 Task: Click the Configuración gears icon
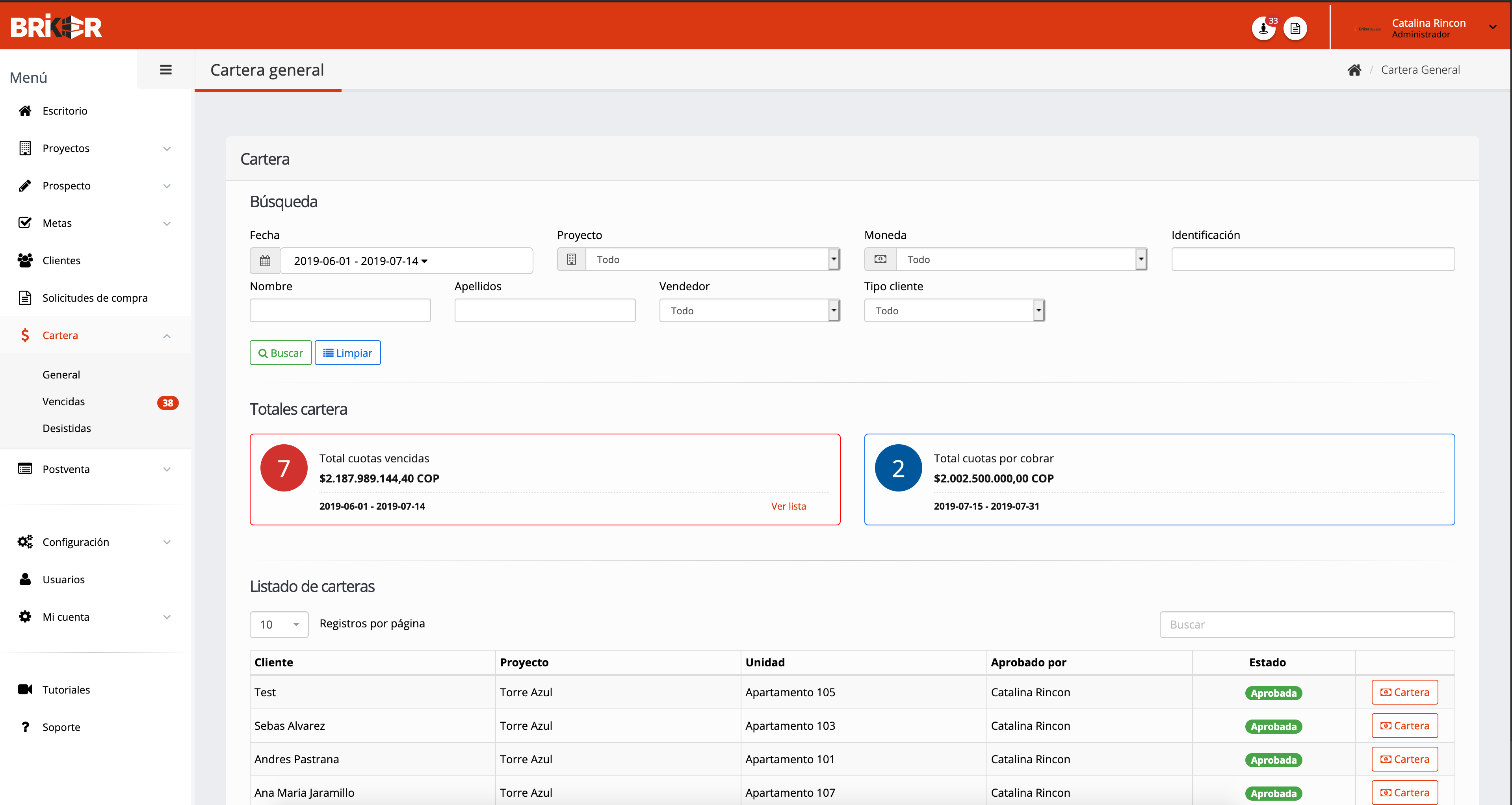[25, 542]
